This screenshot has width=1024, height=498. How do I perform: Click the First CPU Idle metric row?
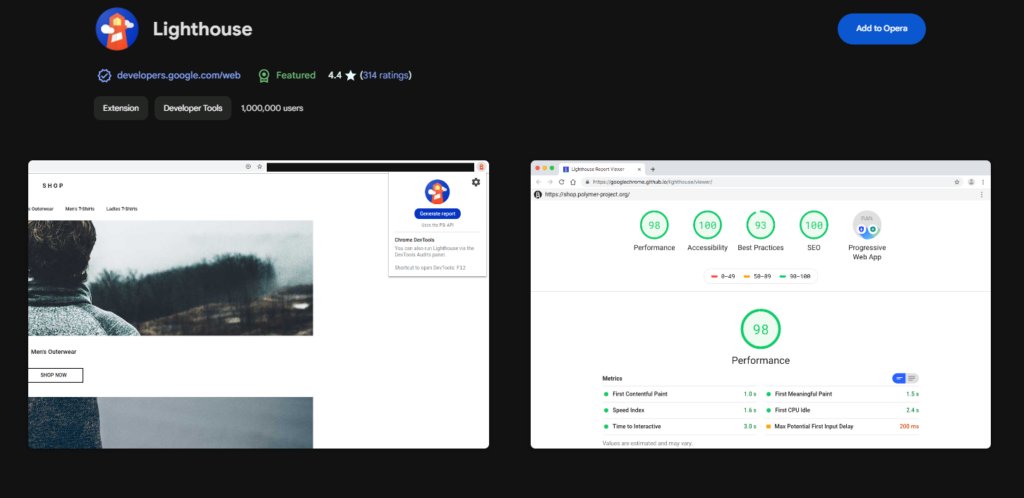tap(842, 411)
